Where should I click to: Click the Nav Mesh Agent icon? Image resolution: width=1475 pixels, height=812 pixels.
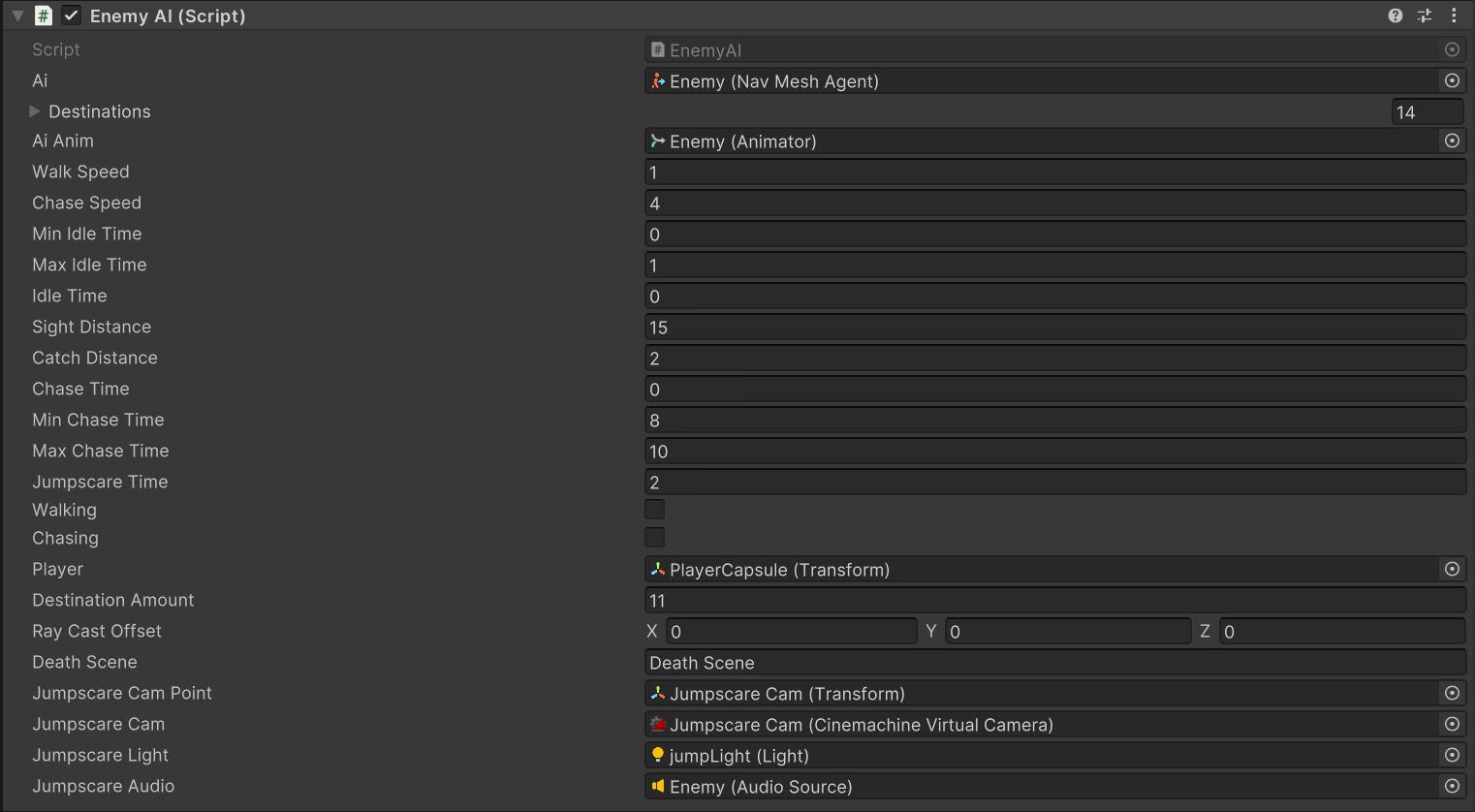658,81
